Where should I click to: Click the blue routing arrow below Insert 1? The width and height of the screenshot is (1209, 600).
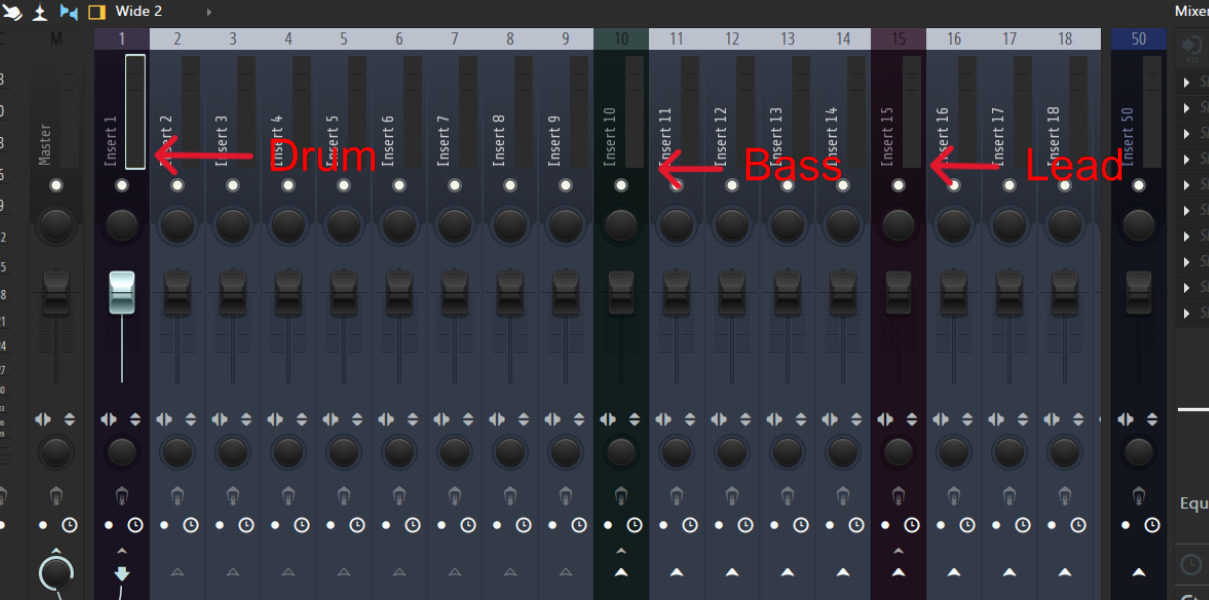pyautogui.click(x=122, y=573)
